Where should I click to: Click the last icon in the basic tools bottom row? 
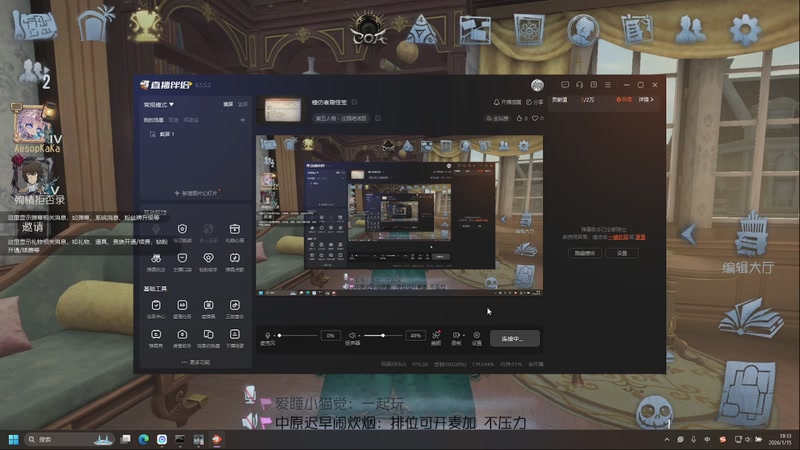[x=235, y=334]
